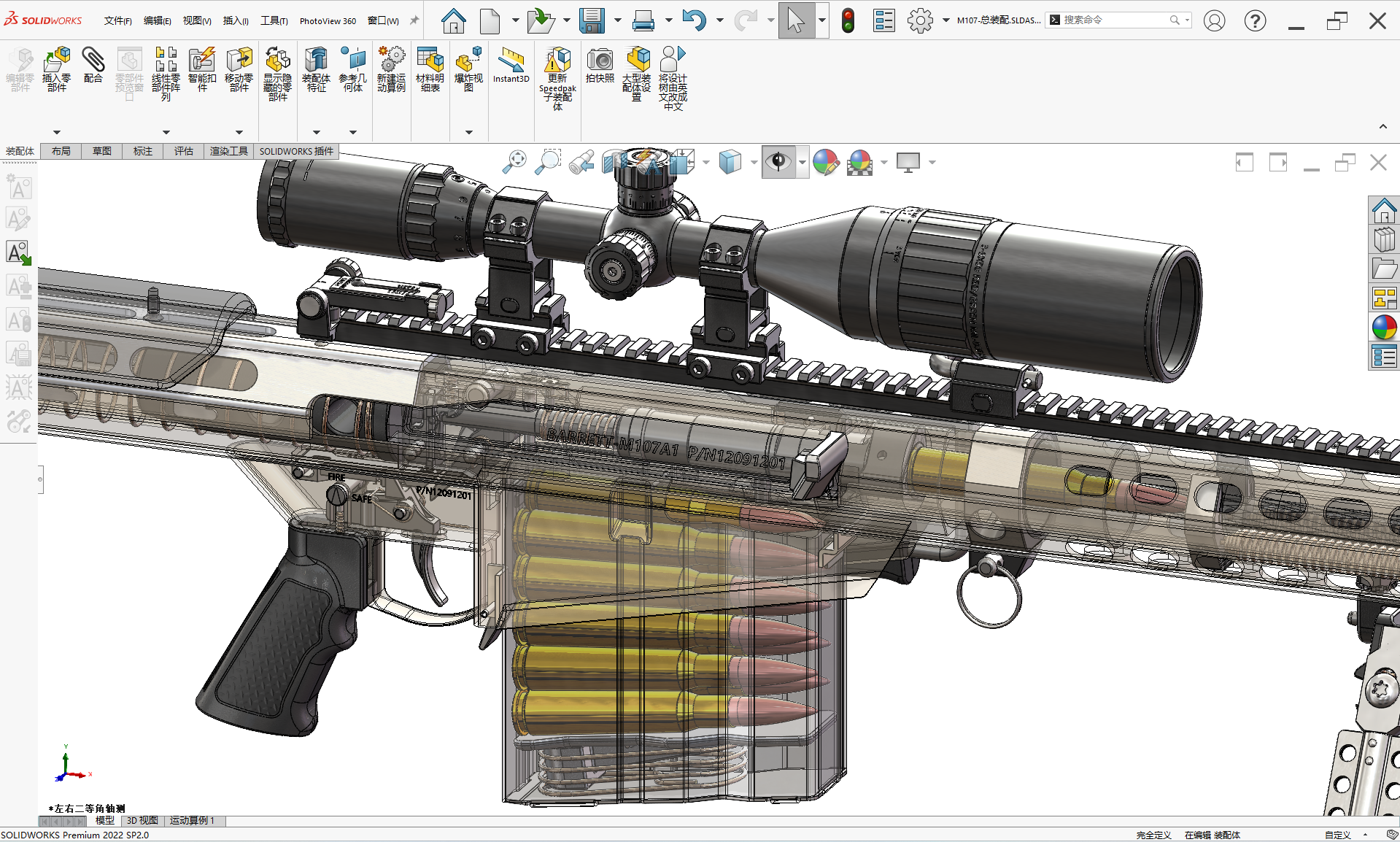This screenshot has height=842, width=1400.
Task: Click the 爆炸视图 (Exploded View) tool
Action: [468, 70]
